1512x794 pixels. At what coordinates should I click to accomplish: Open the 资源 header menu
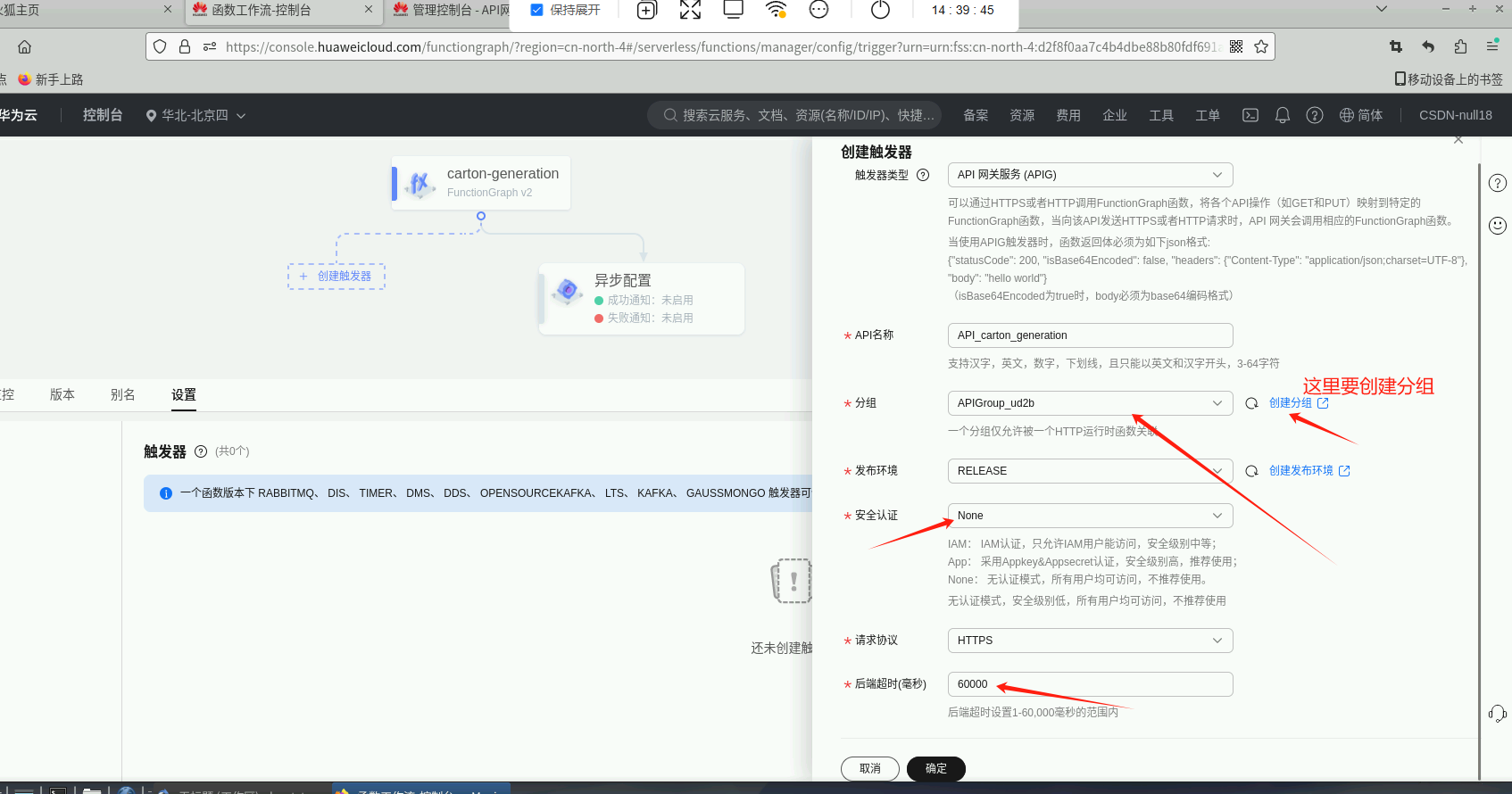point(1022,115)
